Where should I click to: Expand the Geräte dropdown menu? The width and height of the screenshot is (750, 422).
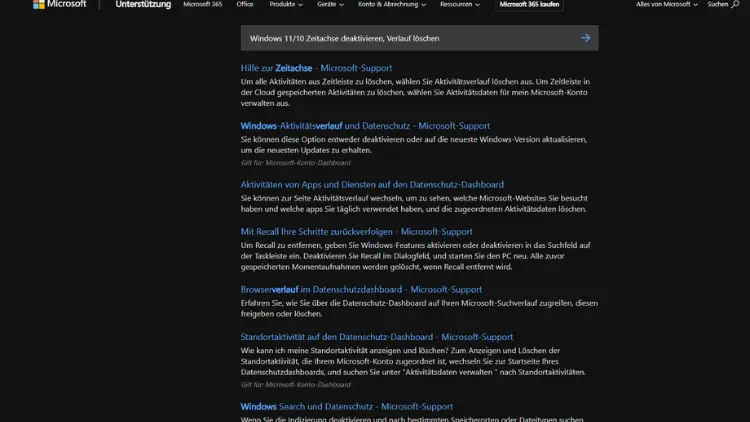330,4
